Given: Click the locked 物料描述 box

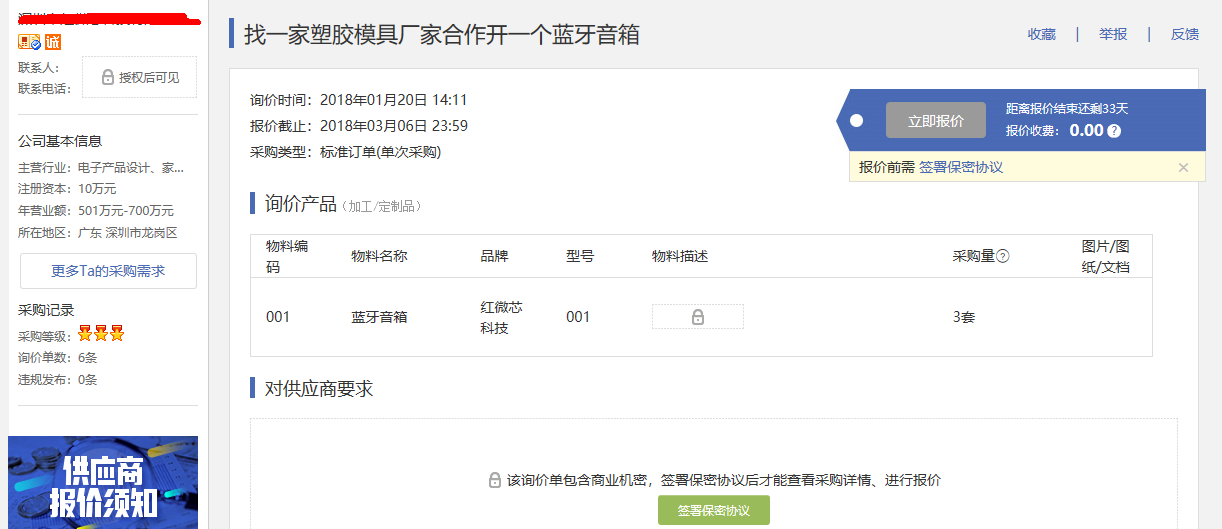Looking at the screenshot, I should (x=698, y=317).
